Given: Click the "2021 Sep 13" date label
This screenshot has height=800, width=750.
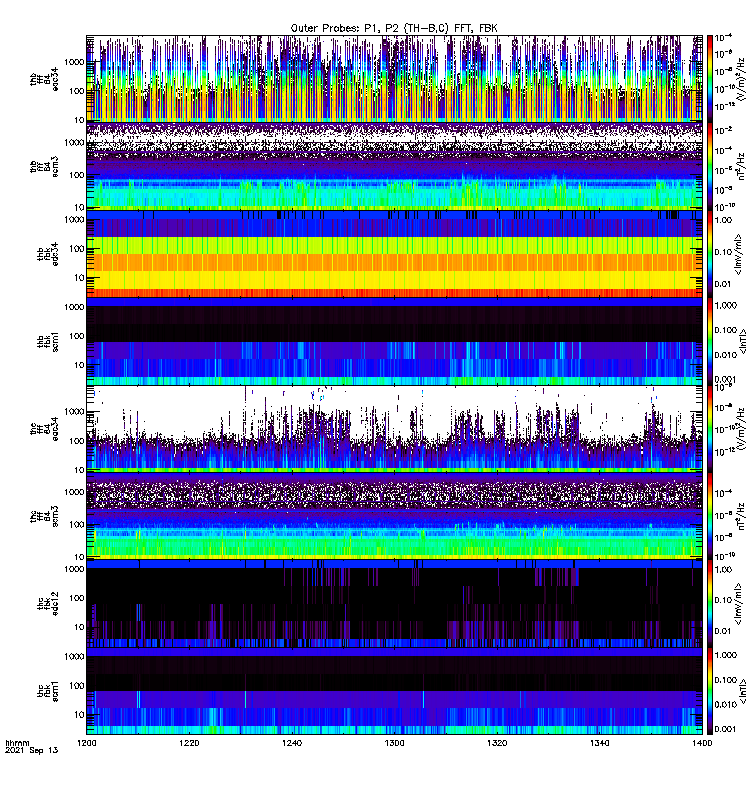Looking at the screenshot, I should coord(32,751).
